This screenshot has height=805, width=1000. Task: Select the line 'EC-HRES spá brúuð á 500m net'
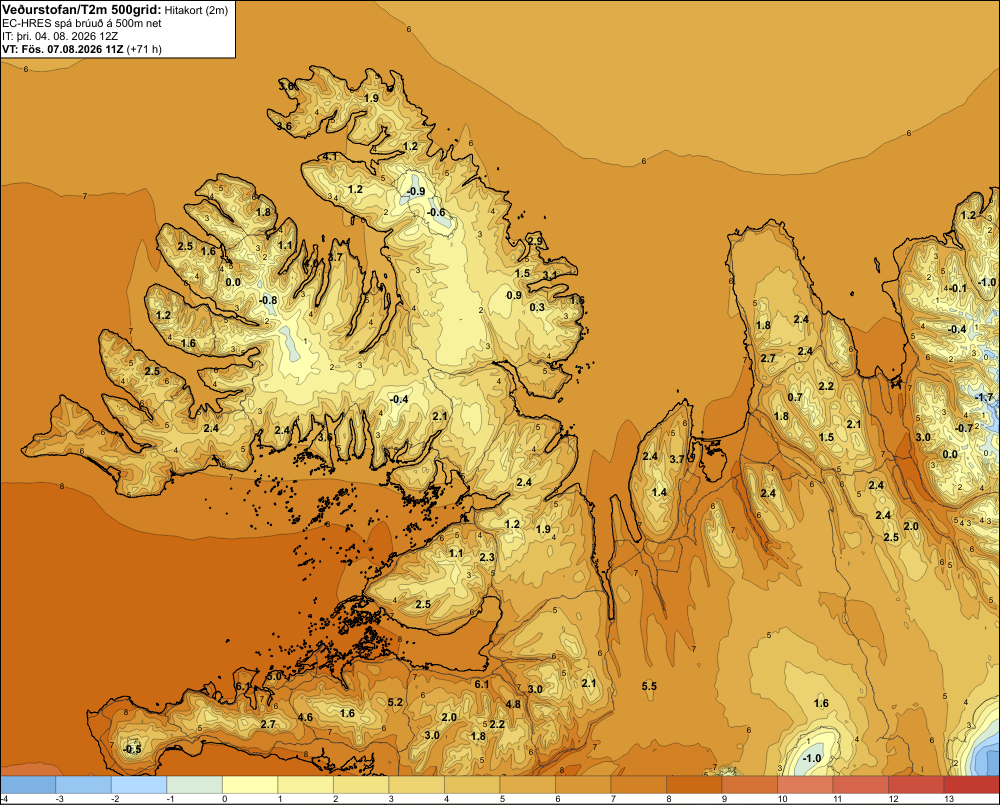click(82, 23)
